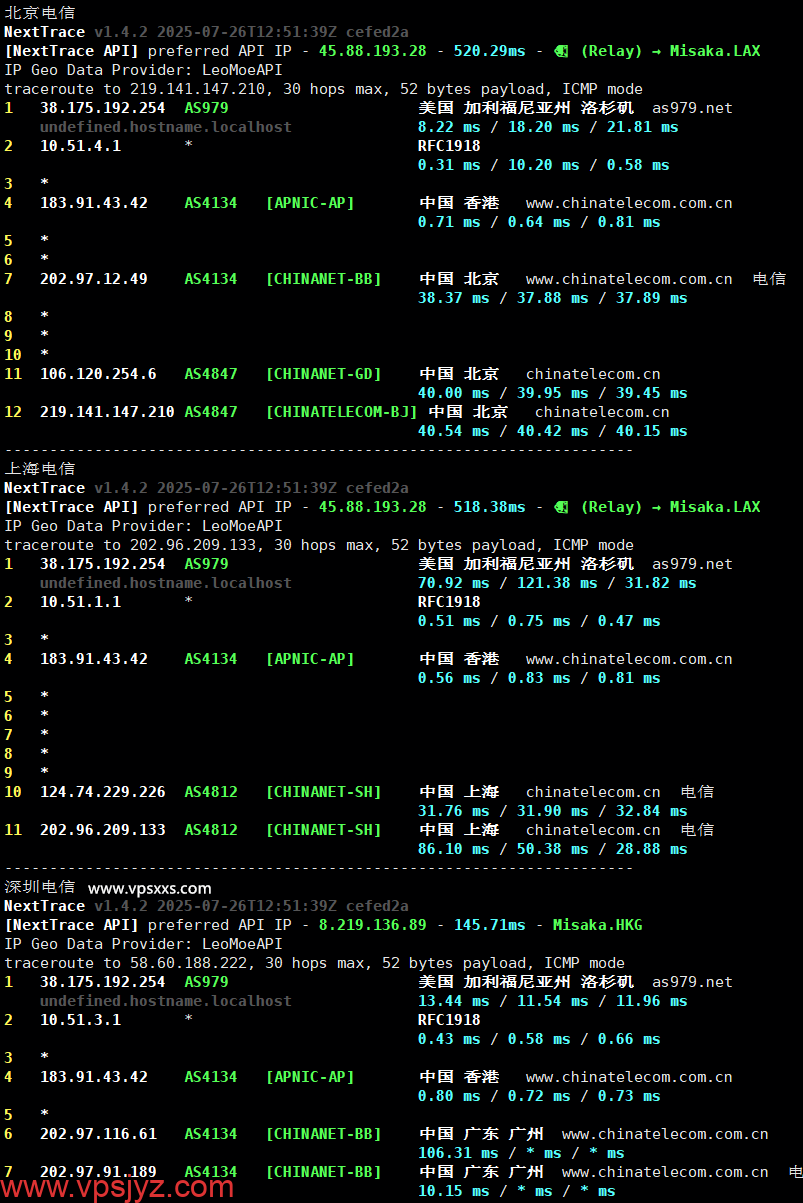Click AS4812 on the 124.74.229.226 row
Screen dimensions: 803x1203
click(x=211, y=792)
